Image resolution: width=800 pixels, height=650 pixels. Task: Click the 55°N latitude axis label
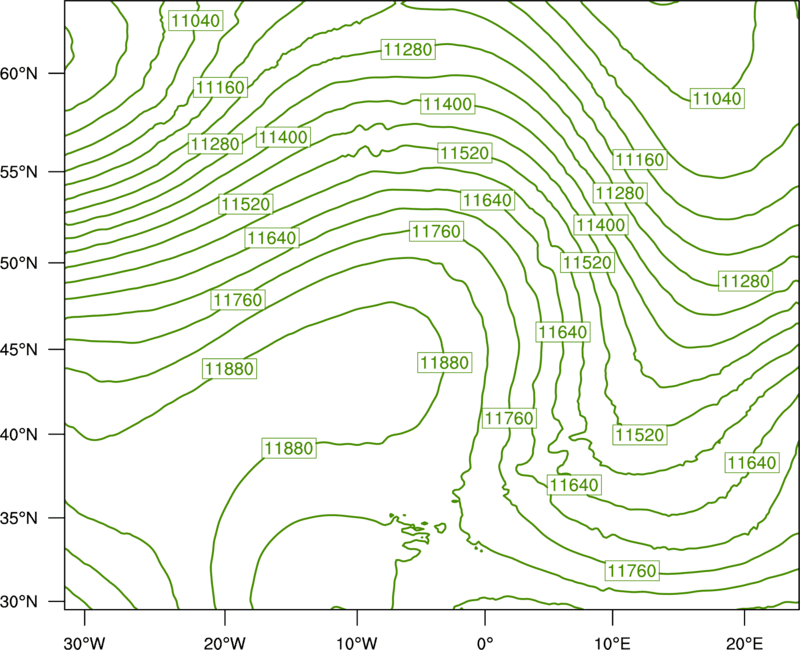click(19, 172)
